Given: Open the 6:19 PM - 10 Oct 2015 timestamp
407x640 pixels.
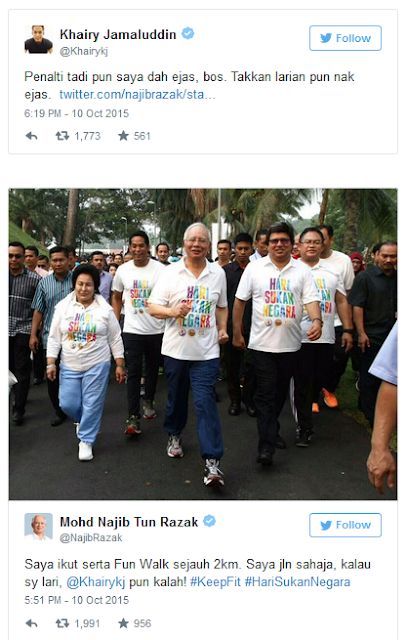Looking at the screenshot, I should tap(76, 113).
